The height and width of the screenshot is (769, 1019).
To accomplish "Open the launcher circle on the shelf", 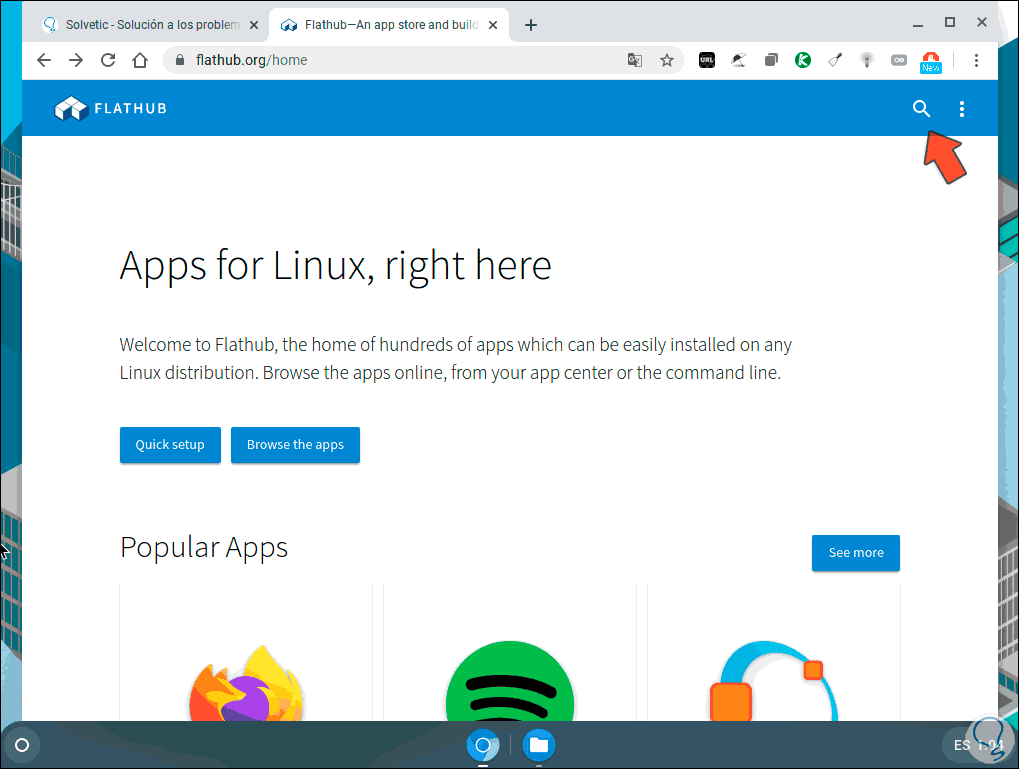I will click(22, 745).
